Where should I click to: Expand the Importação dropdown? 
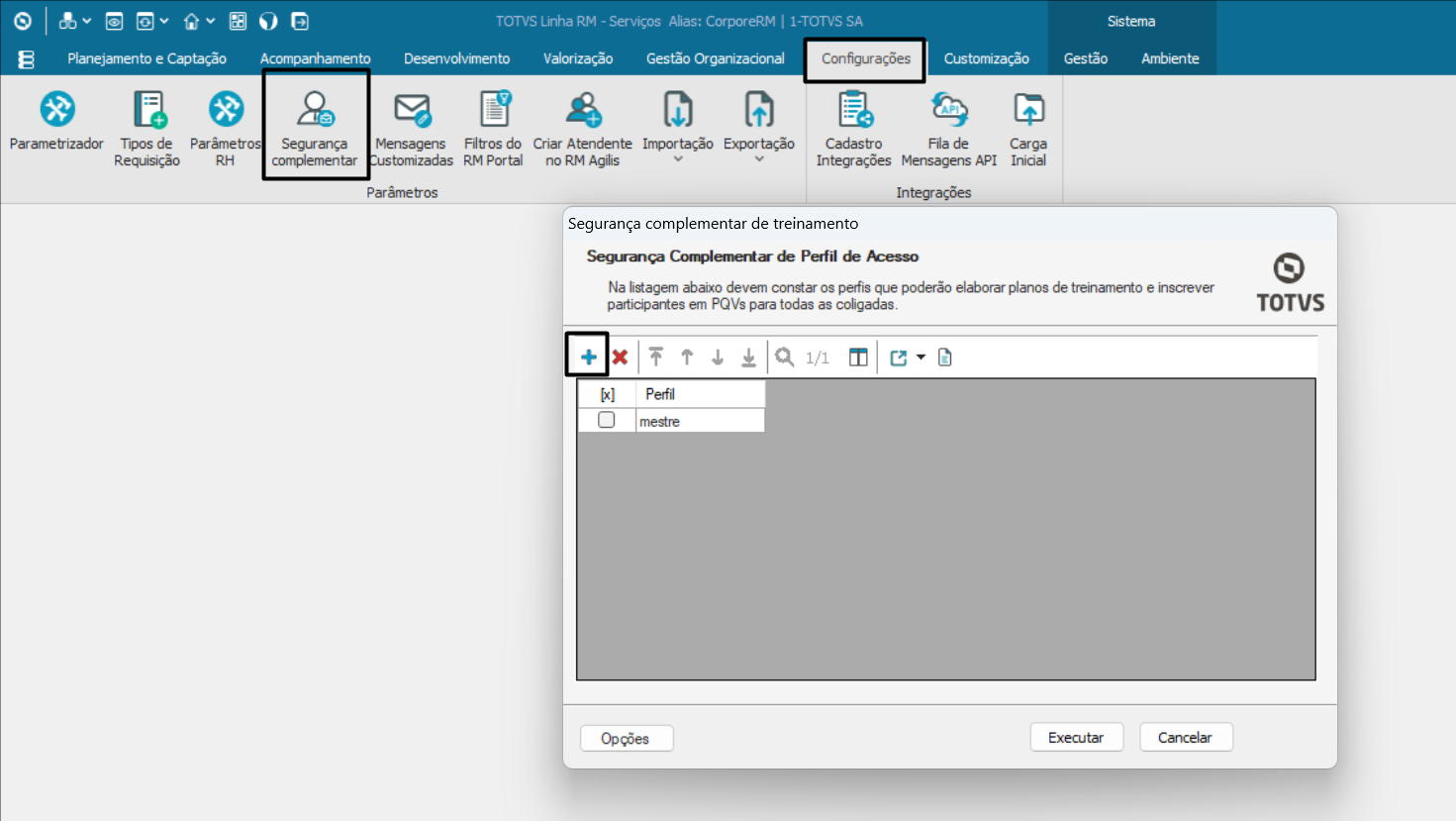pyautogui.click(x=678, y=158)
